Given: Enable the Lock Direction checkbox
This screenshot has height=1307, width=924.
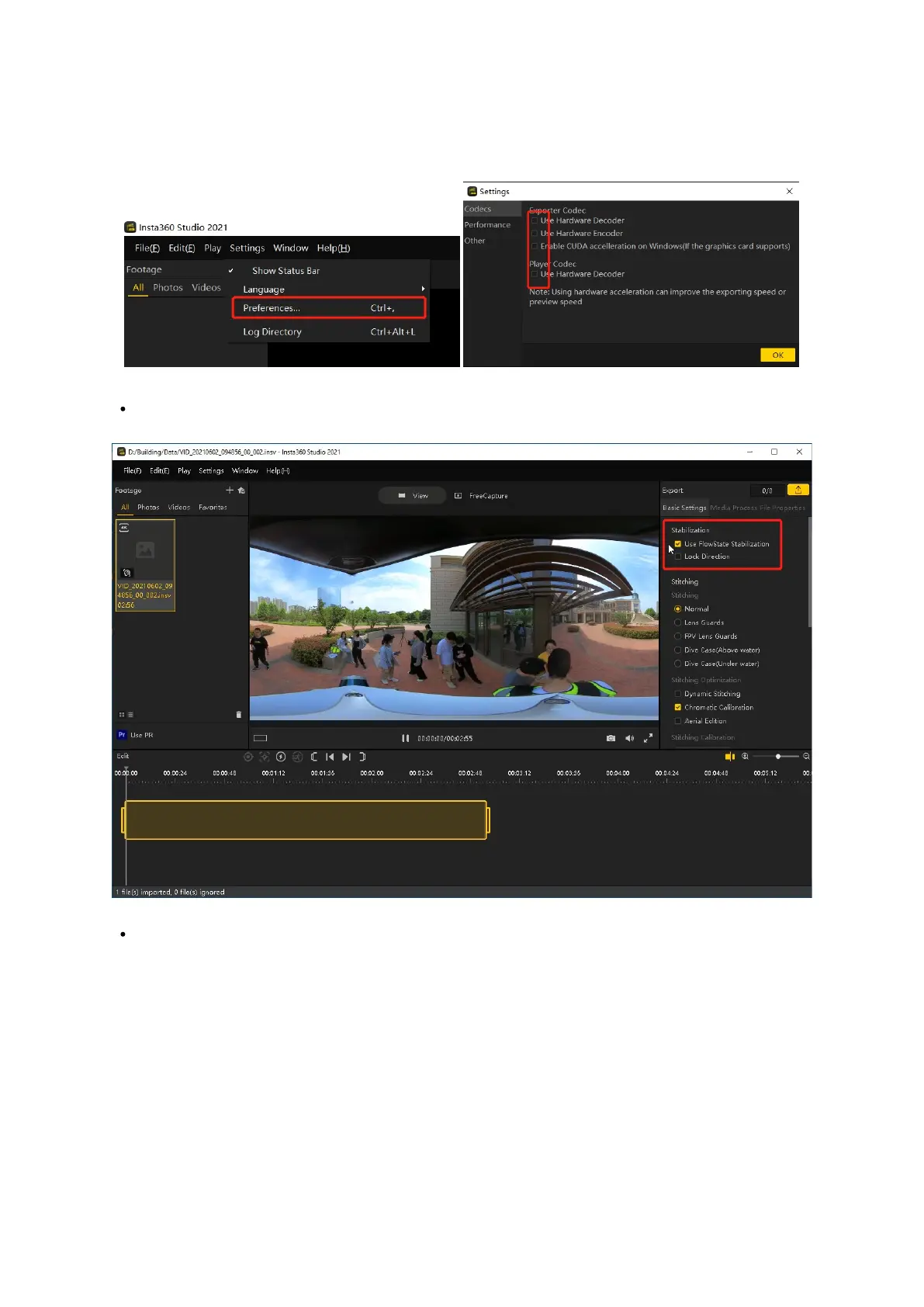Looking at the screenshot, I should pos(677,556).
